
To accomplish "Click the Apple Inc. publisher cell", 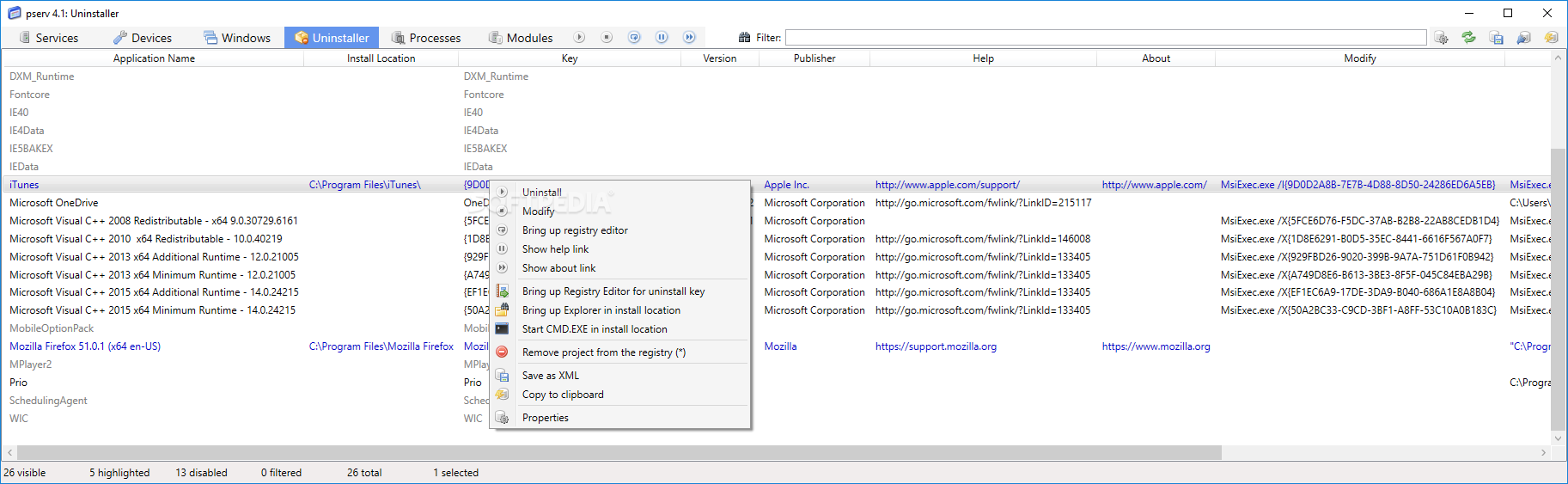I will coord(787,185).
